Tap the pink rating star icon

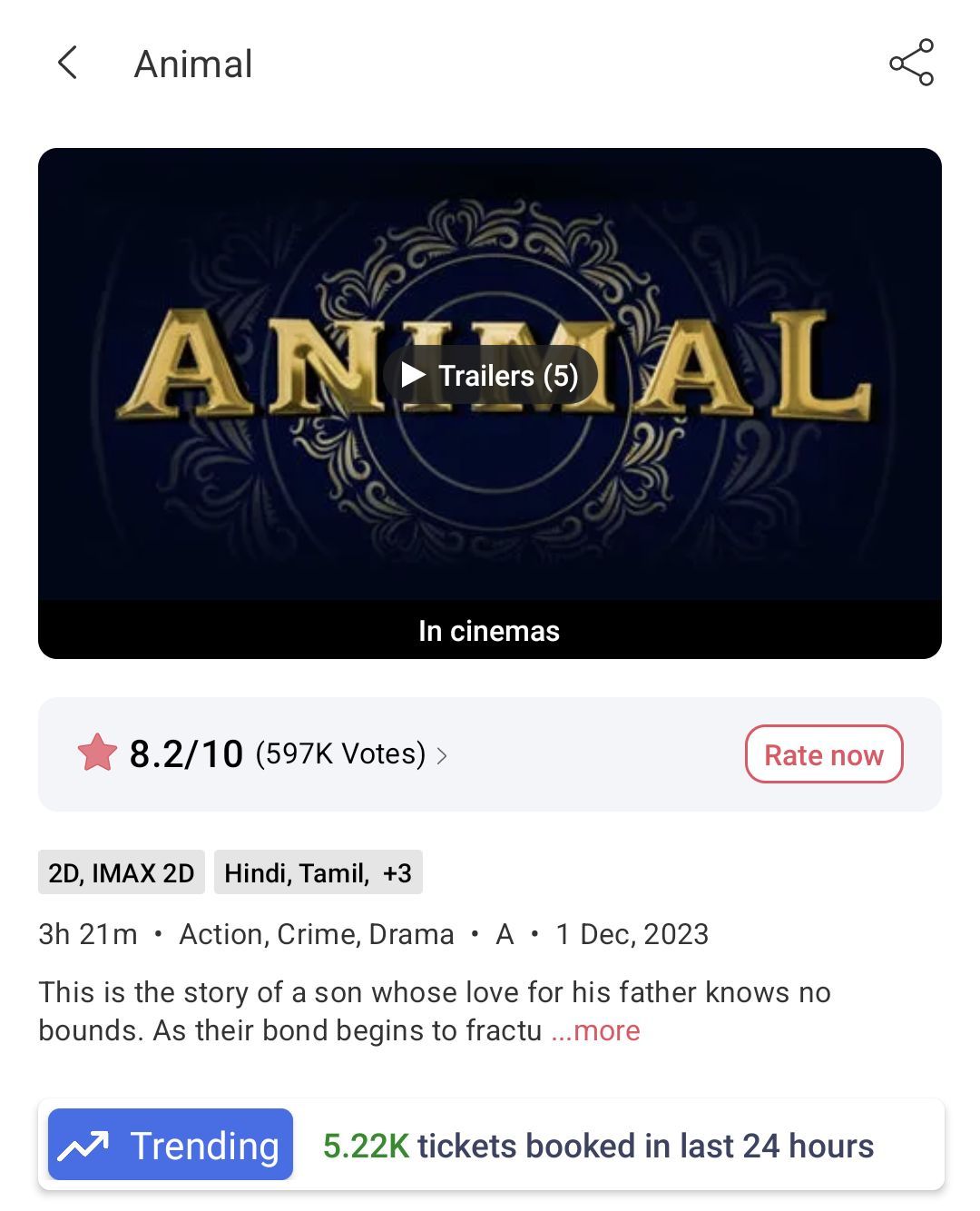pos(97,753)
